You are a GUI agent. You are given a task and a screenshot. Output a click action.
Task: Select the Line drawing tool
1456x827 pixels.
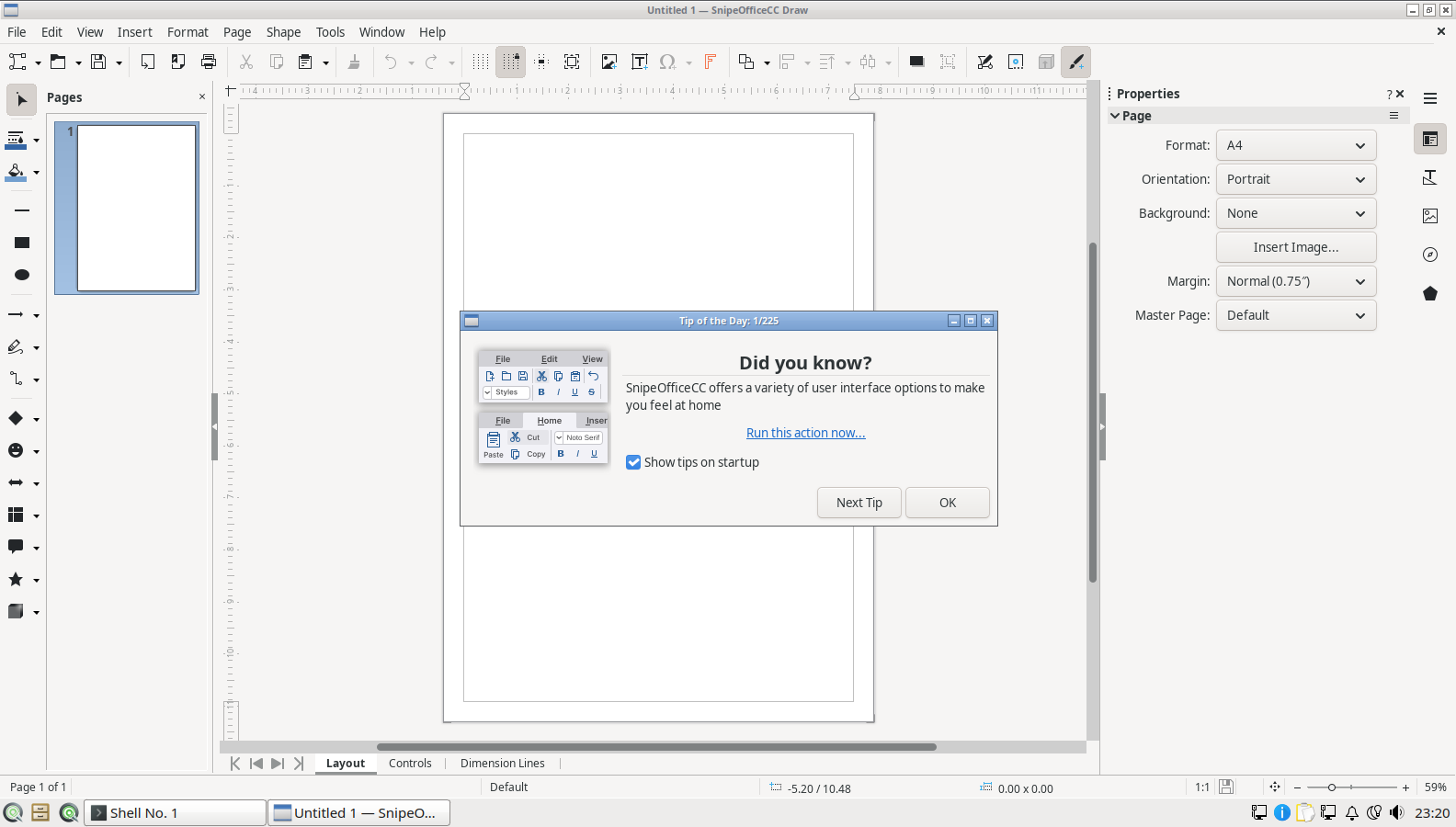[22, 210]
